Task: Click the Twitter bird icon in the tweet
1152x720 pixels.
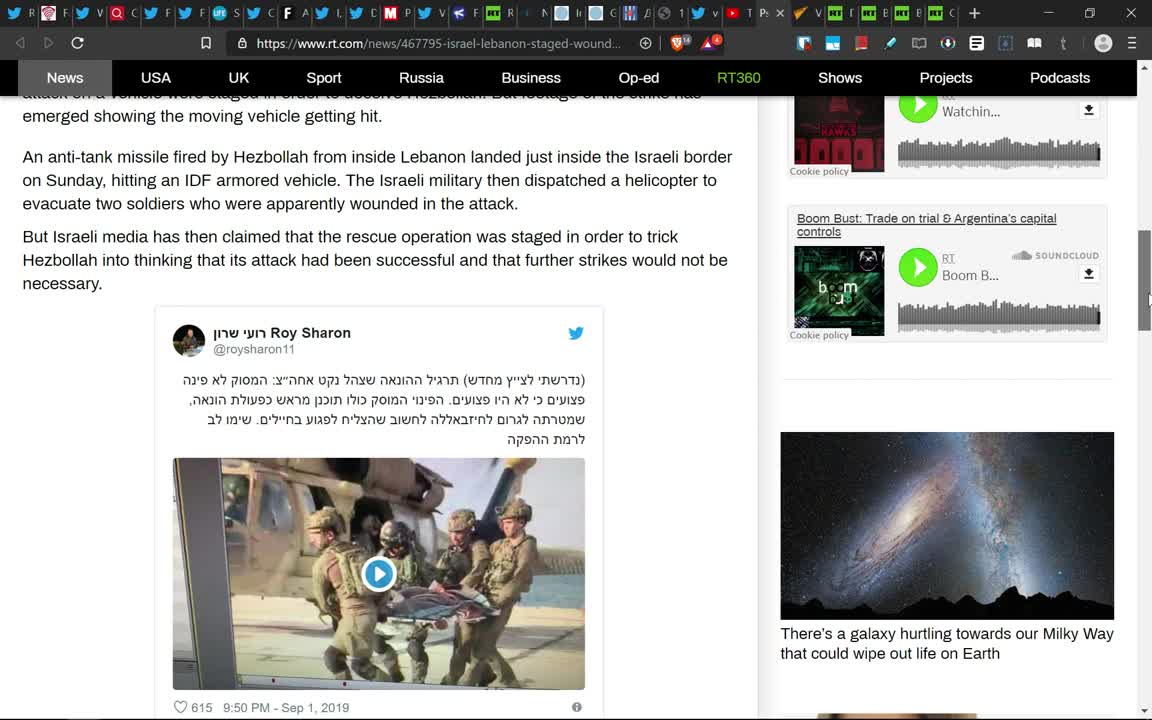Action: (576, 333)
